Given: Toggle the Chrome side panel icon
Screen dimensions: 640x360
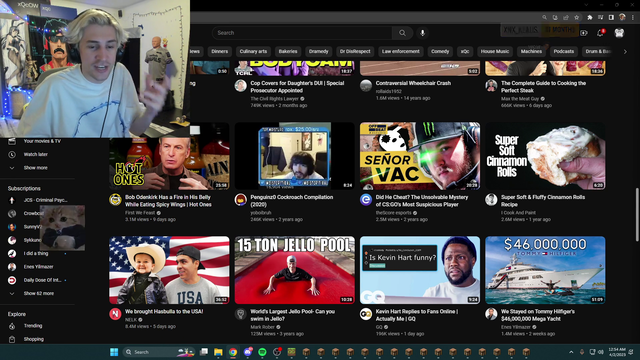Looking at the screenshot, I should pos(611,18).
